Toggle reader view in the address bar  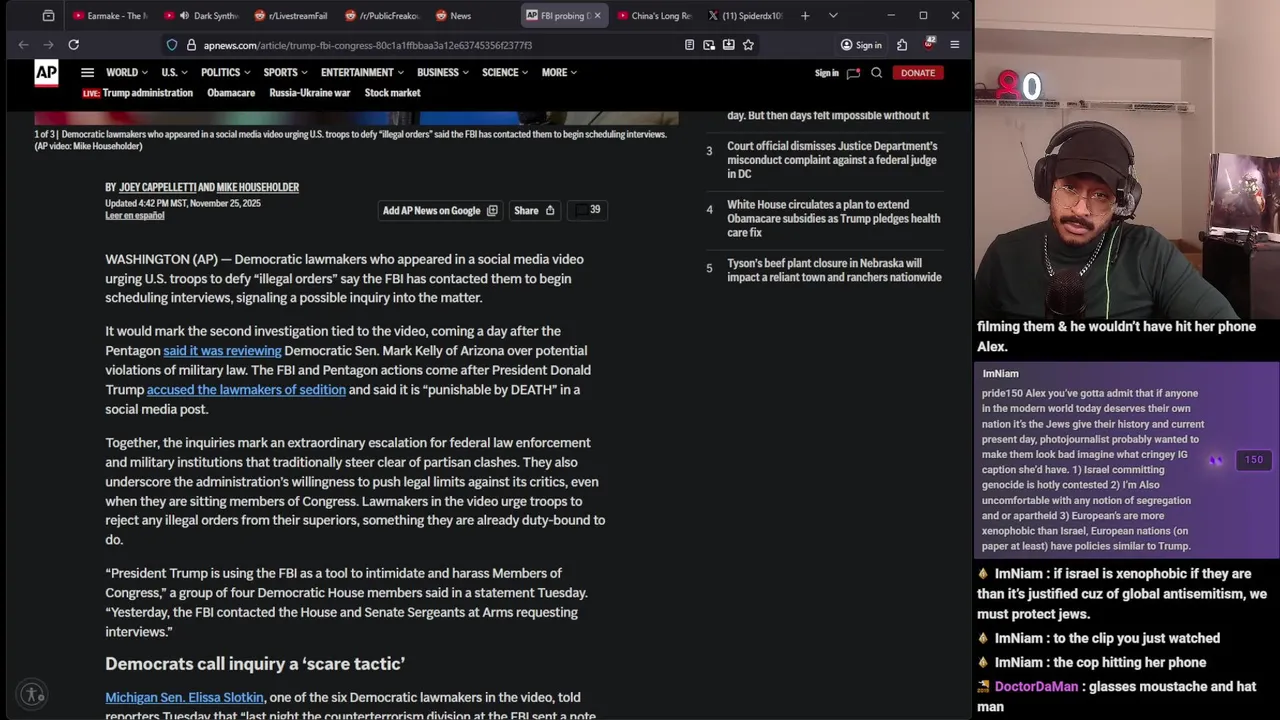click(689, 45)
